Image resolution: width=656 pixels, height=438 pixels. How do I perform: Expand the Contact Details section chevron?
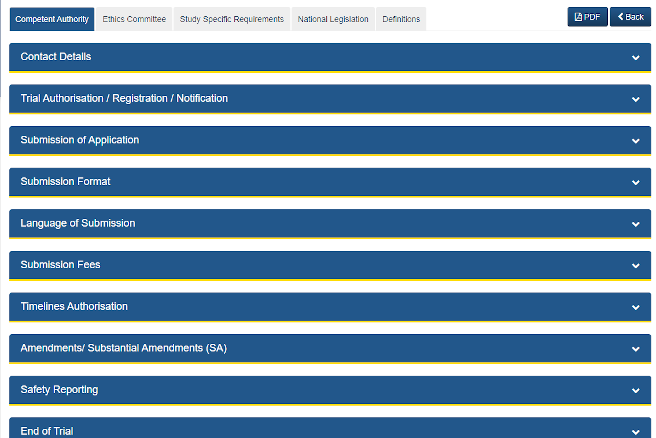636,57
